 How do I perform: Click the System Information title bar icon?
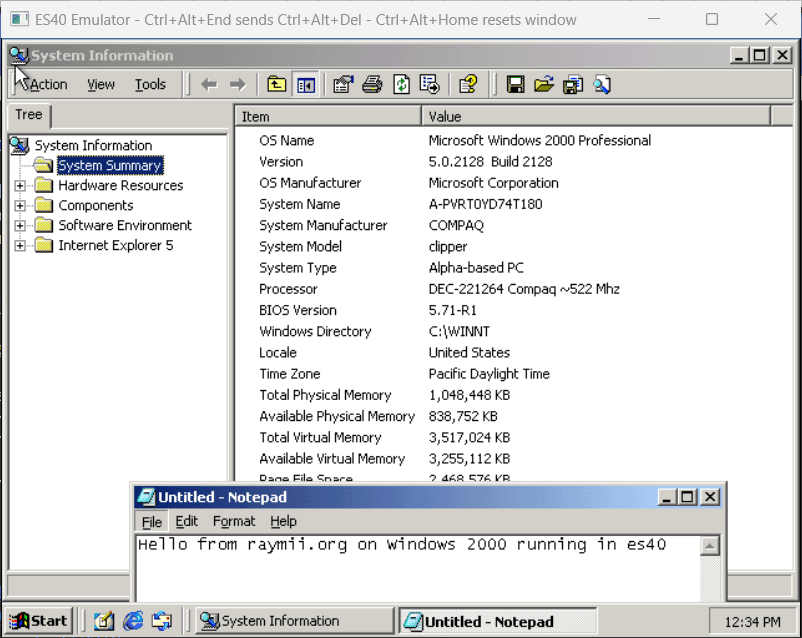19,55
